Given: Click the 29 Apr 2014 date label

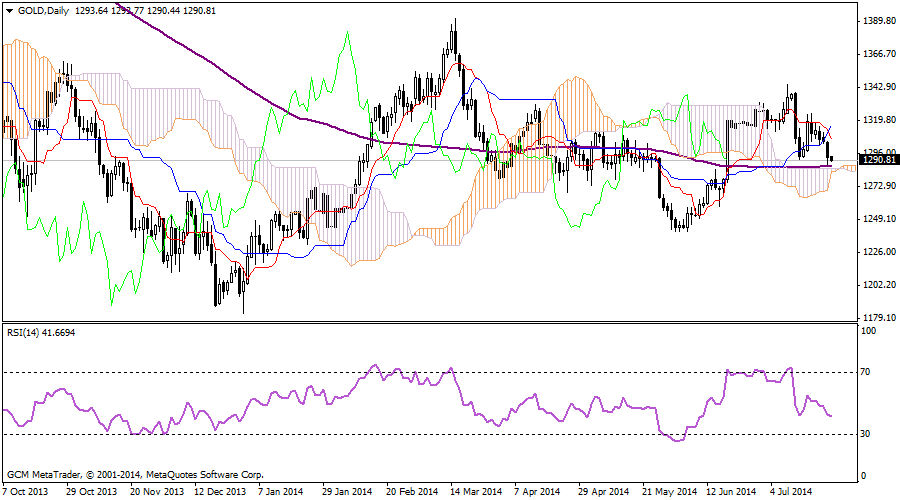Looking at the screenshot, I should point(603,492).
